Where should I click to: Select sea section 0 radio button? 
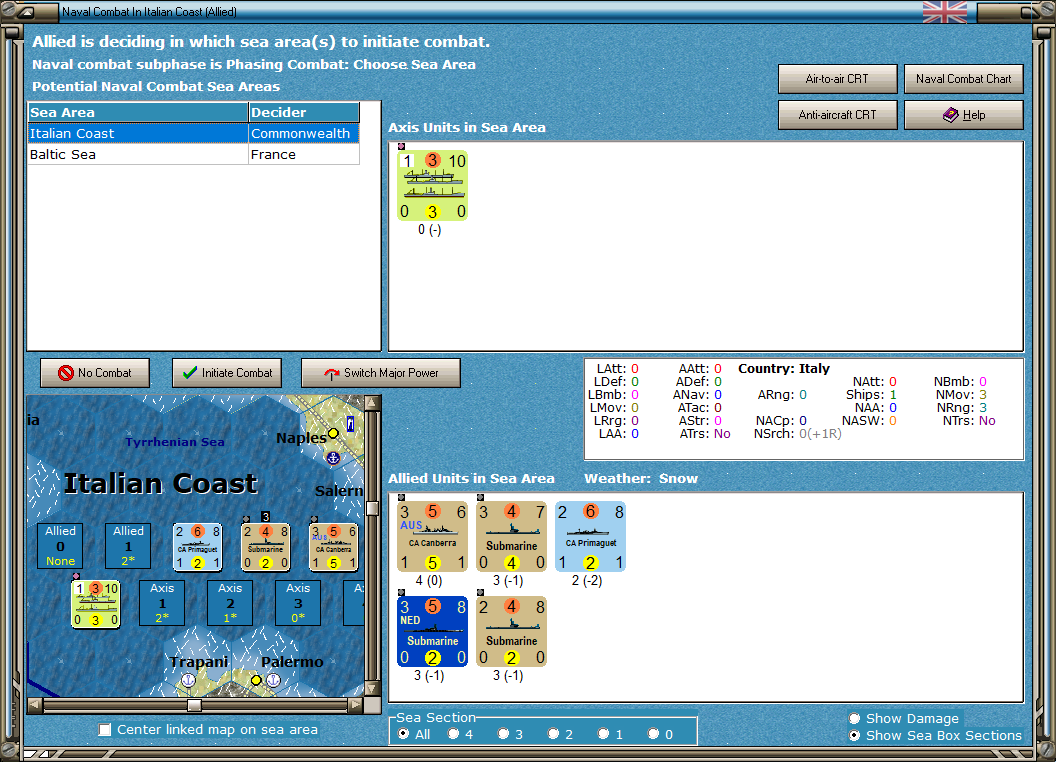coord(653,734)
